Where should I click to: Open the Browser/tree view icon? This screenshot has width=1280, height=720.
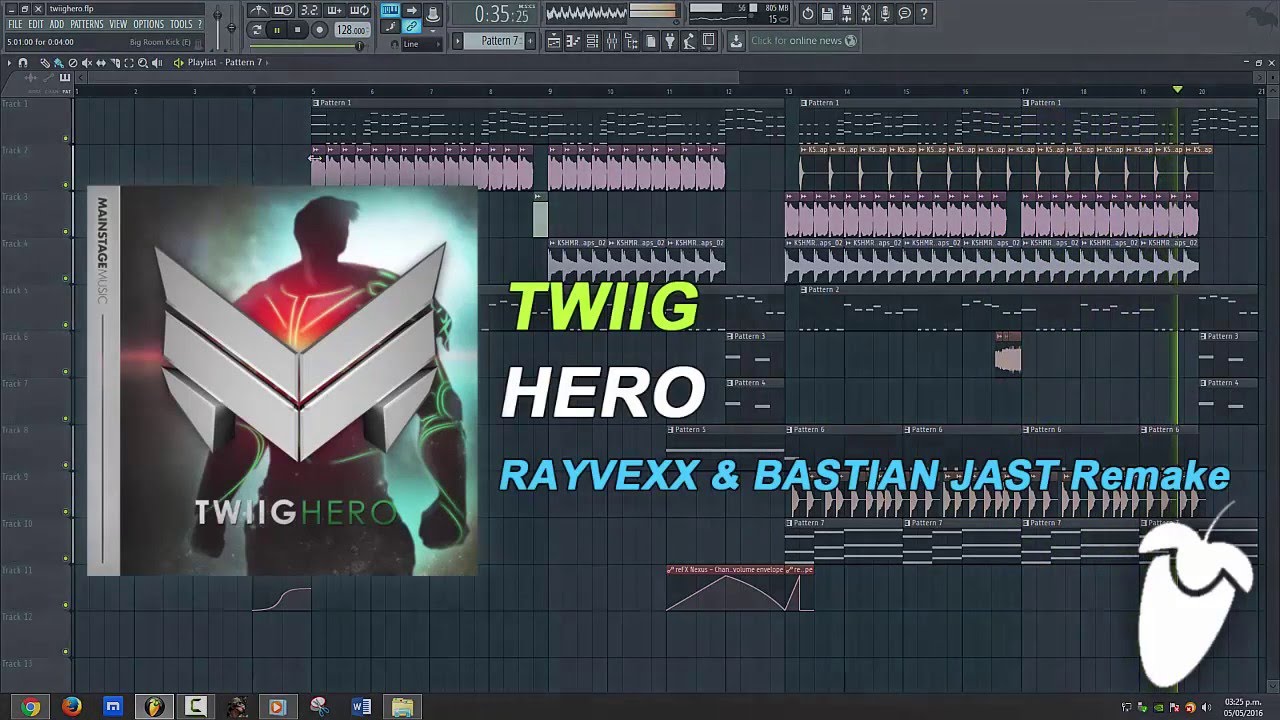[631, 41]
